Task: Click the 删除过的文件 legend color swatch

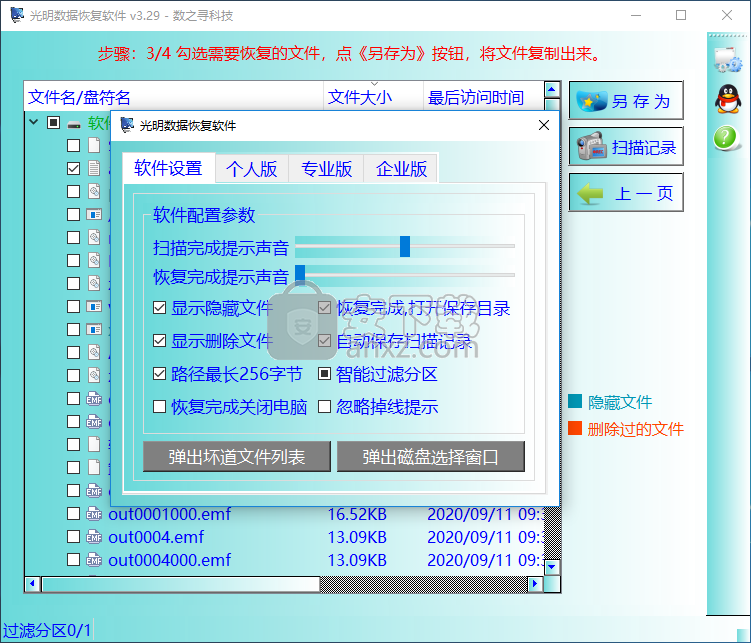Action: [575, 428]
